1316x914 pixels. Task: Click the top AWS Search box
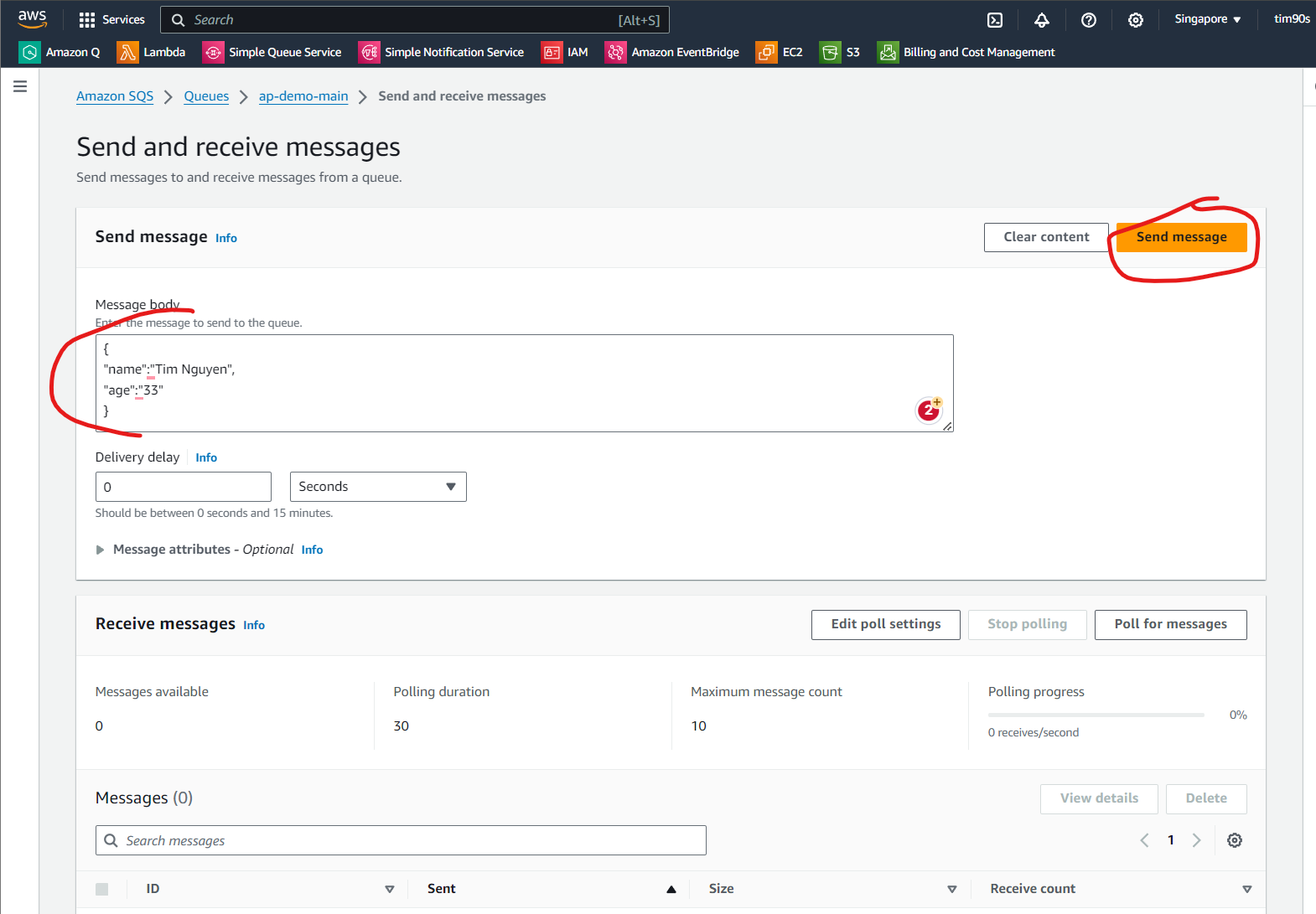click(416, 20)
